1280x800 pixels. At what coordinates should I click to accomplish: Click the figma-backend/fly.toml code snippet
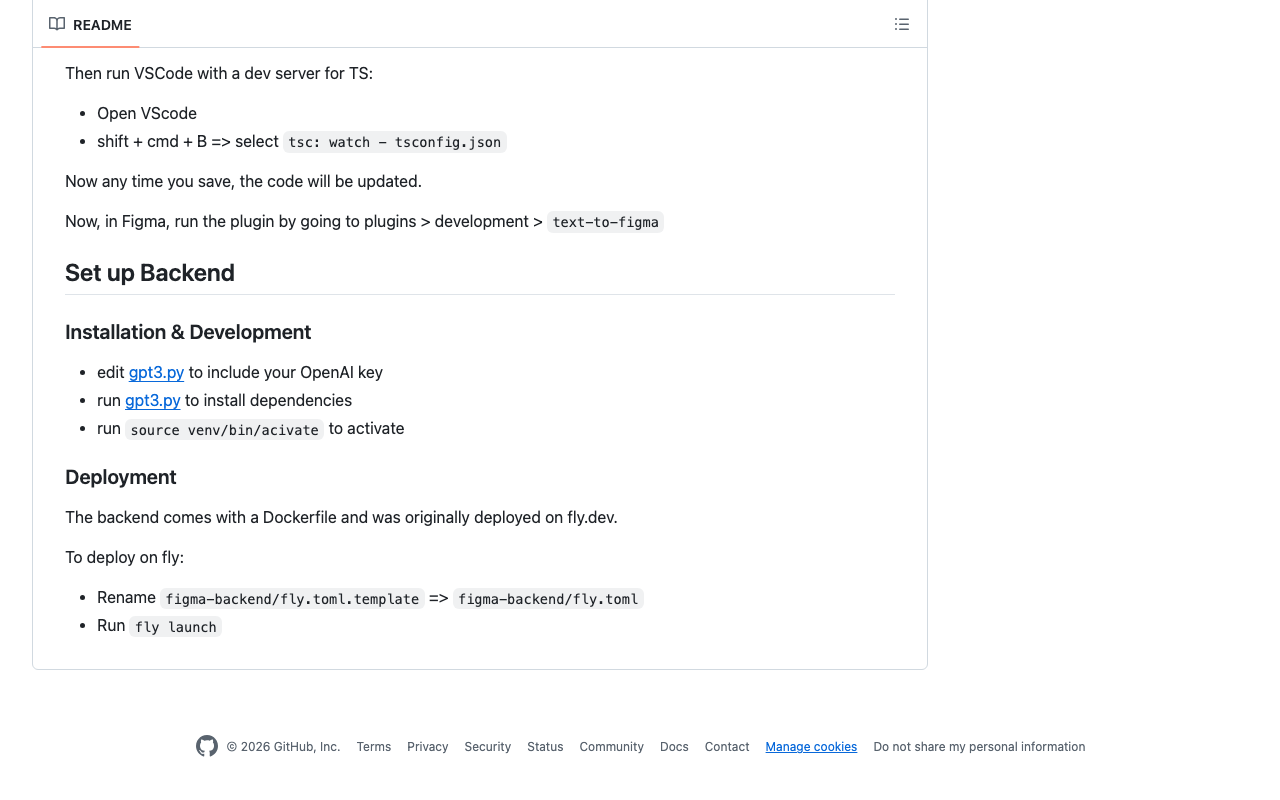click(548, 598)
